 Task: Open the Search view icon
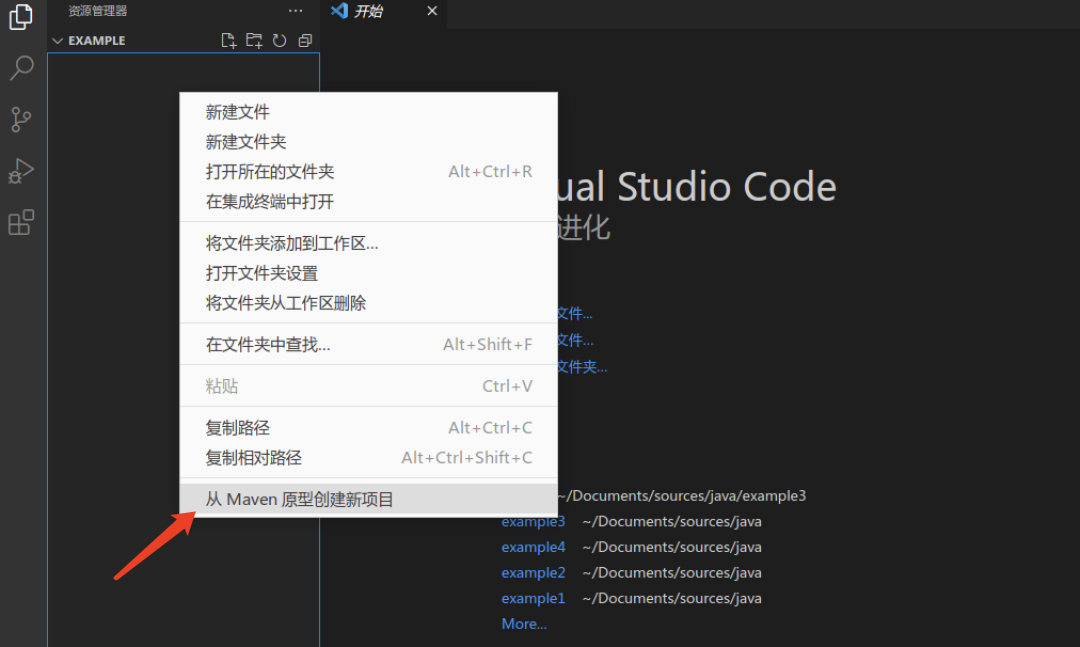21,68
